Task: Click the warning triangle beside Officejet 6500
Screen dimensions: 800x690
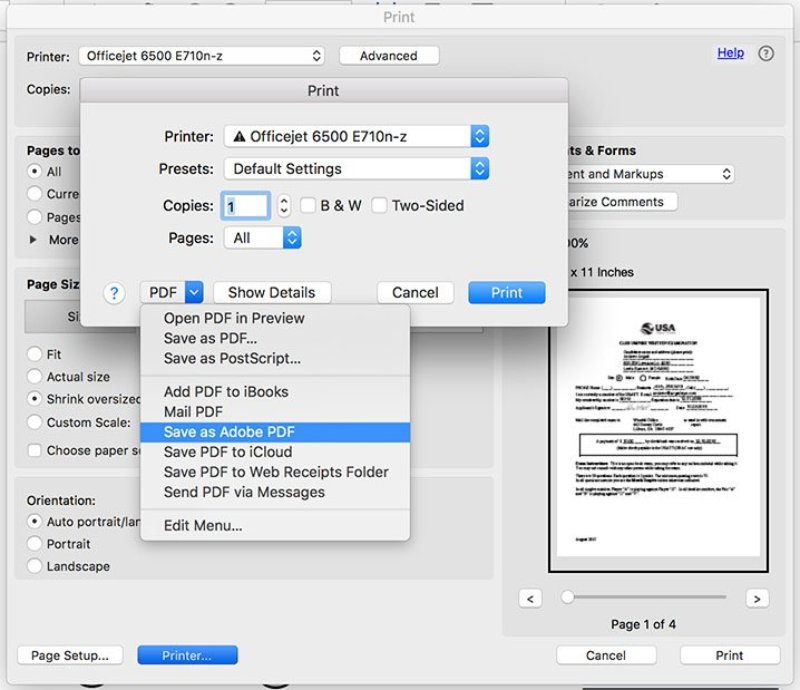Action: pos(241,136)
